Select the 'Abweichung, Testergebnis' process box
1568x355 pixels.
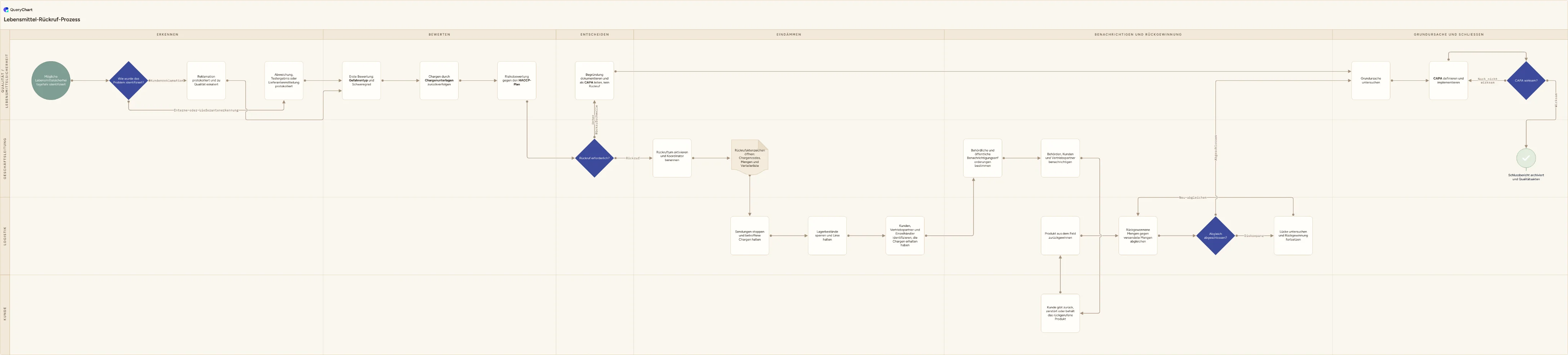(x=284, y=80)
